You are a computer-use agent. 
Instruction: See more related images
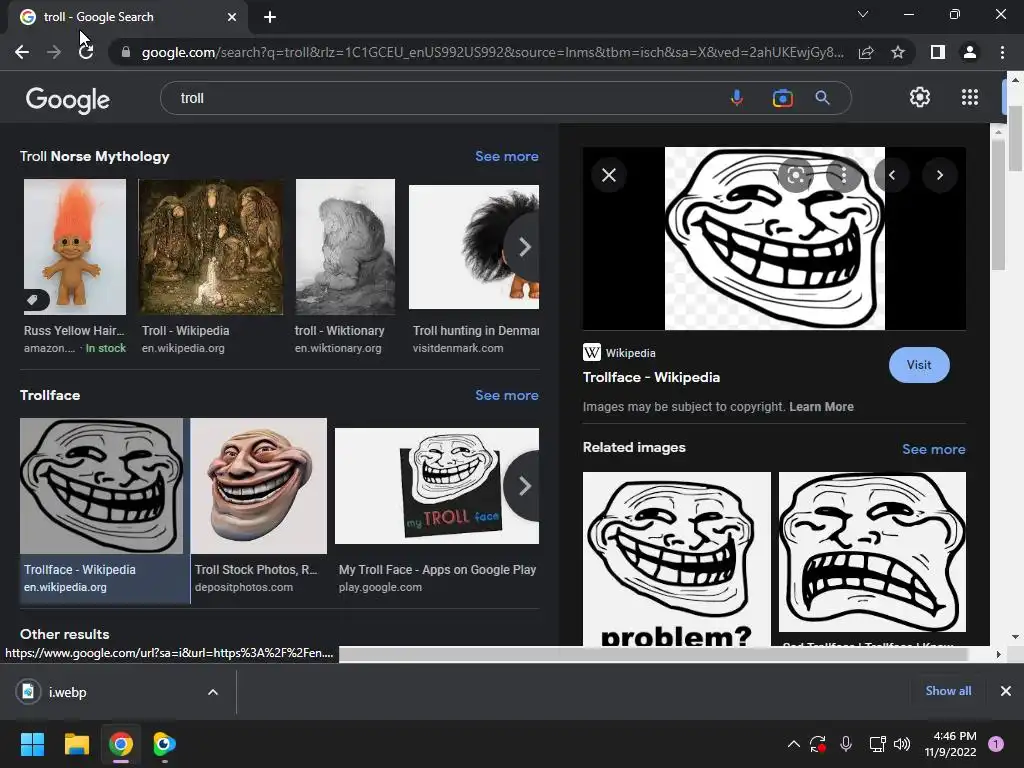[x=934, y=449]
